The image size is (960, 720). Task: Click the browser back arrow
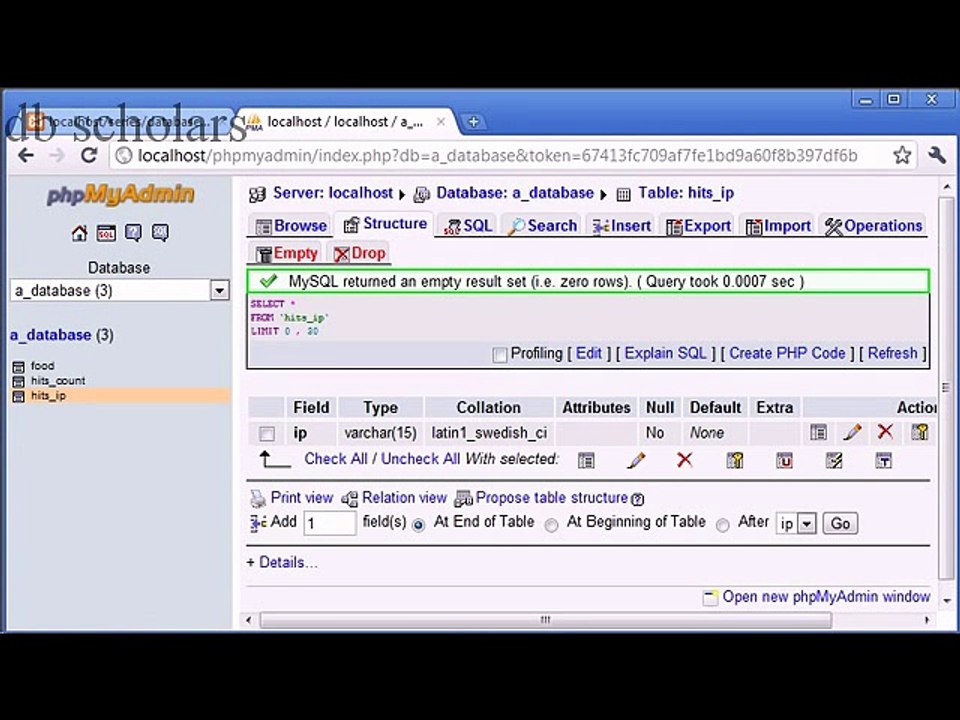coord(26,156)
